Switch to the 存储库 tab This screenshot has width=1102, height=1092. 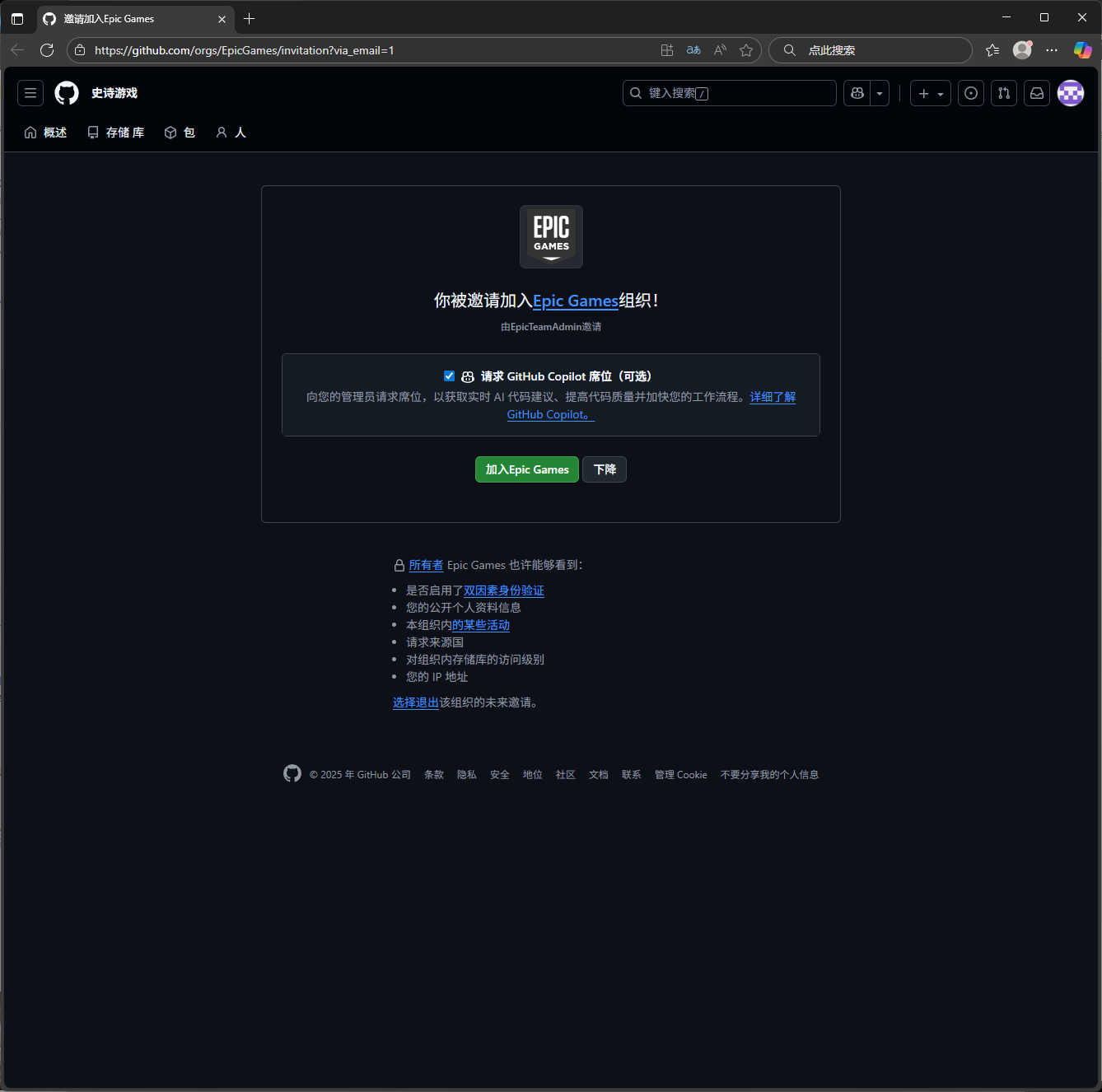(x=114, y=132)
